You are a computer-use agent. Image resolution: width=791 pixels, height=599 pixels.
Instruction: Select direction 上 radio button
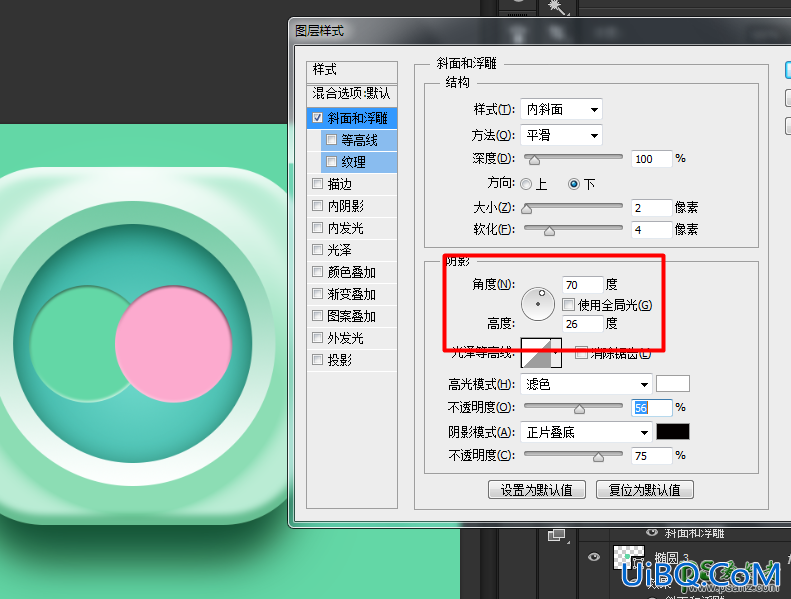pos(526,184)
